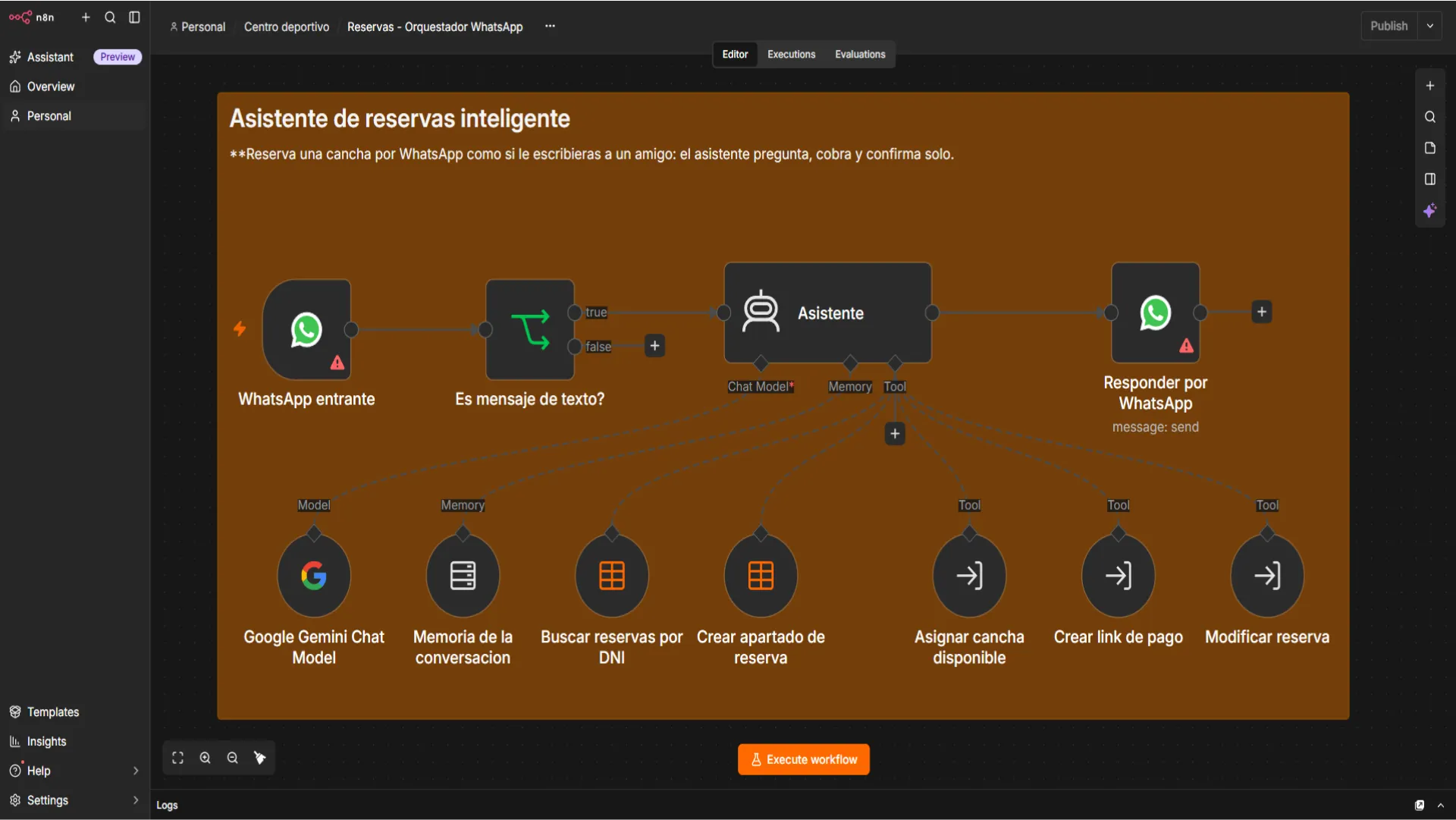Open Insights in the sidebar

[x=74, y=742]
